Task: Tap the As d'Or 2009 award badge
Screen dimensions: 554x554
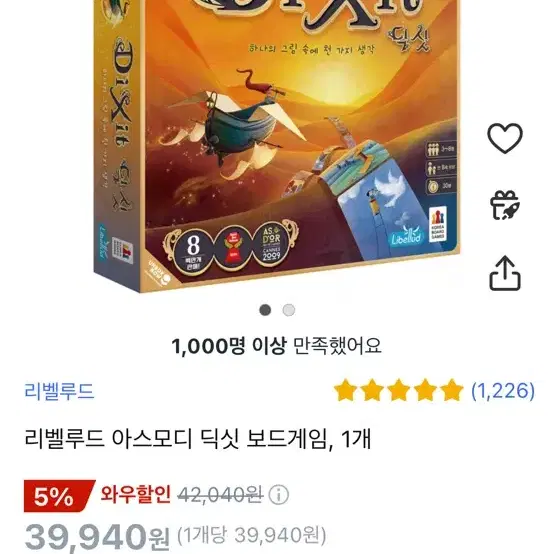Action: (271, 244)
